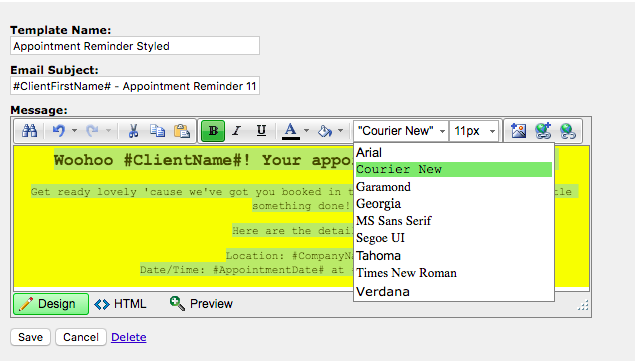Viewport: 635px width, 361px height.
Task: Choose Garamond from the font list
Action: 454,187
